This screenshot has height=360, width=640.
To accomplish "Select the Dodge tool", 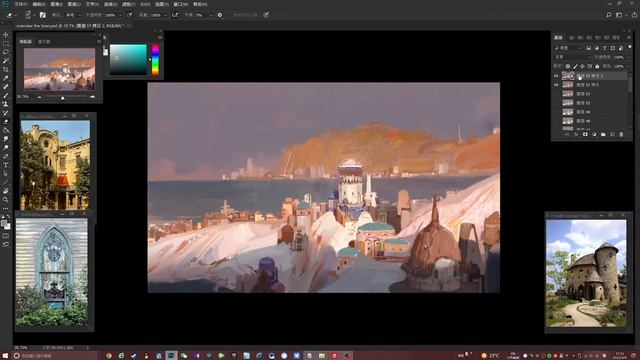I will coord(6,147).
